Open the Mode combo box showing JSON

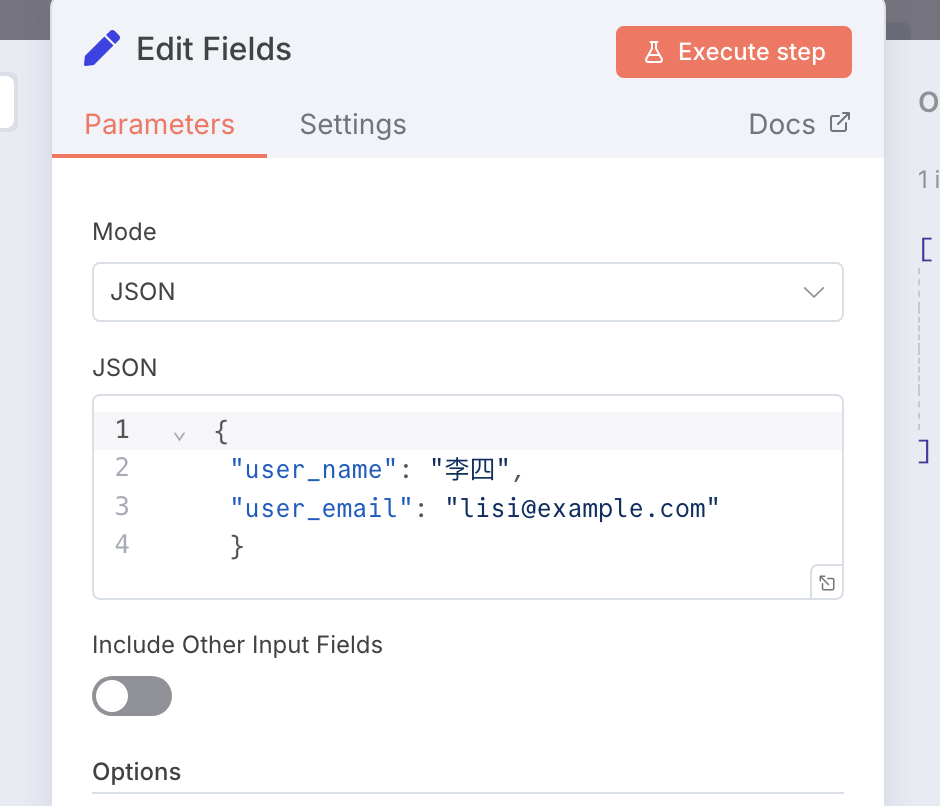coord(467,292)
